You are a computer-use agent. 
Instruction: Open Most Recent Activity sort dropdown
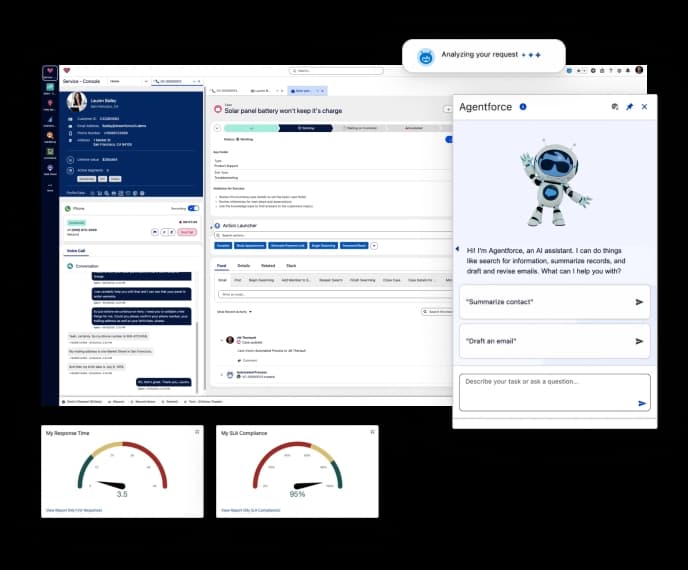pyautogui.click(x=235, y=312)
